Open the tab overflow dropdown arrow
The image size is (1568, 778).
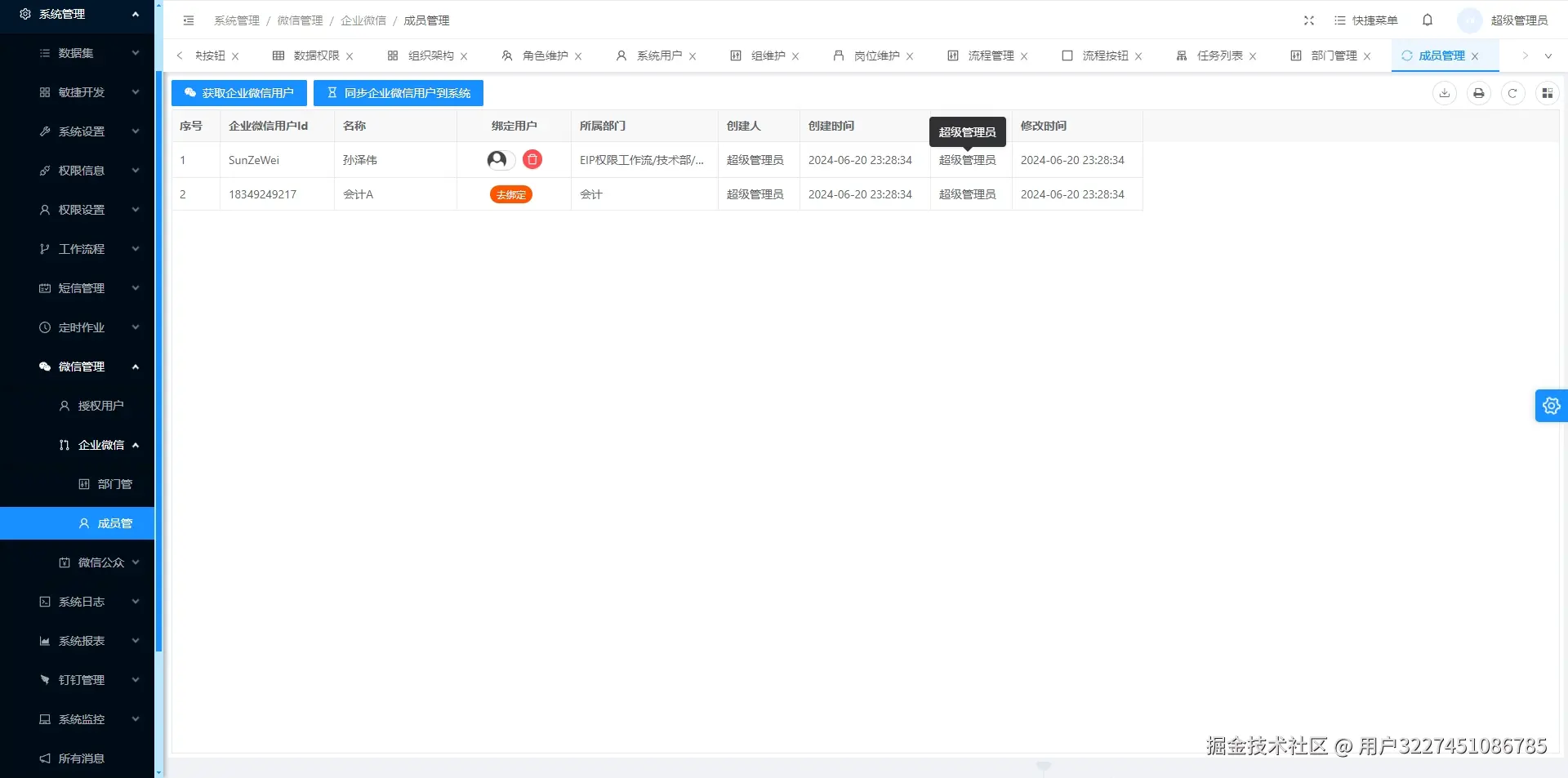click(1548, 56)
